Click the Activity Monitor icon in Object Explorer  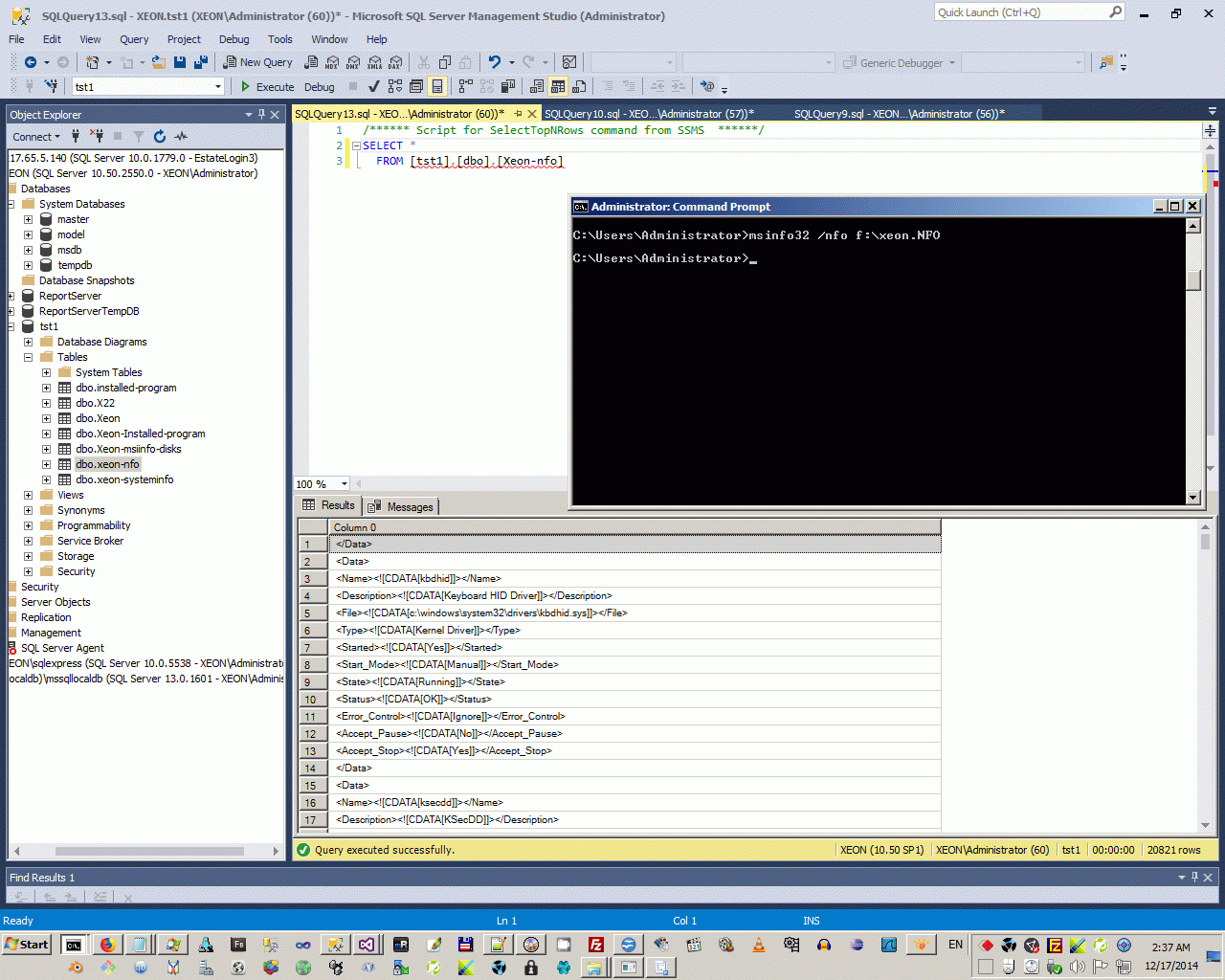[x=181, y=136]
